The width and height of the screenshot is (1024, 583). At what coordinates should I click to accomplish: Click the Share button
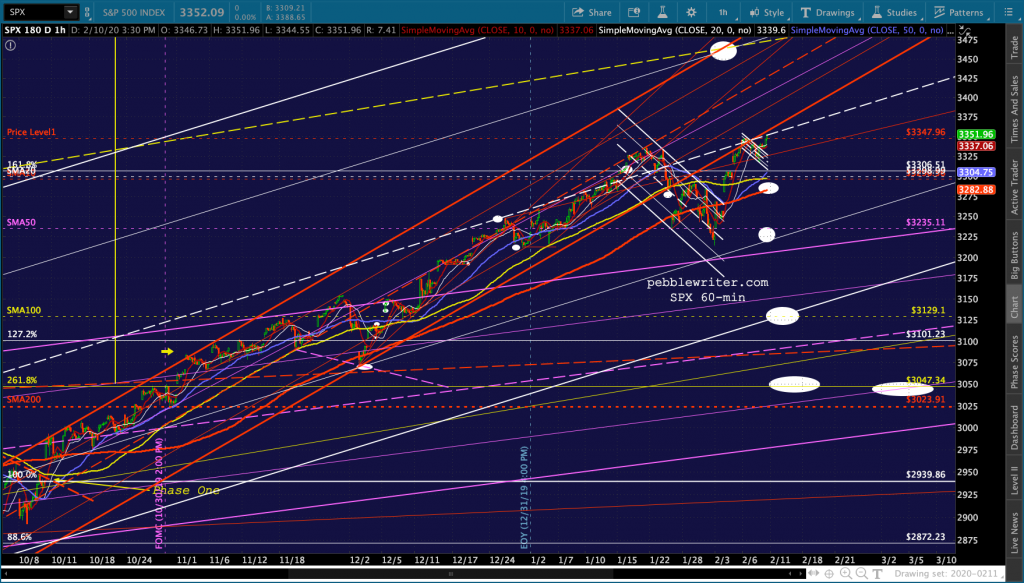(x=592, y=12)
